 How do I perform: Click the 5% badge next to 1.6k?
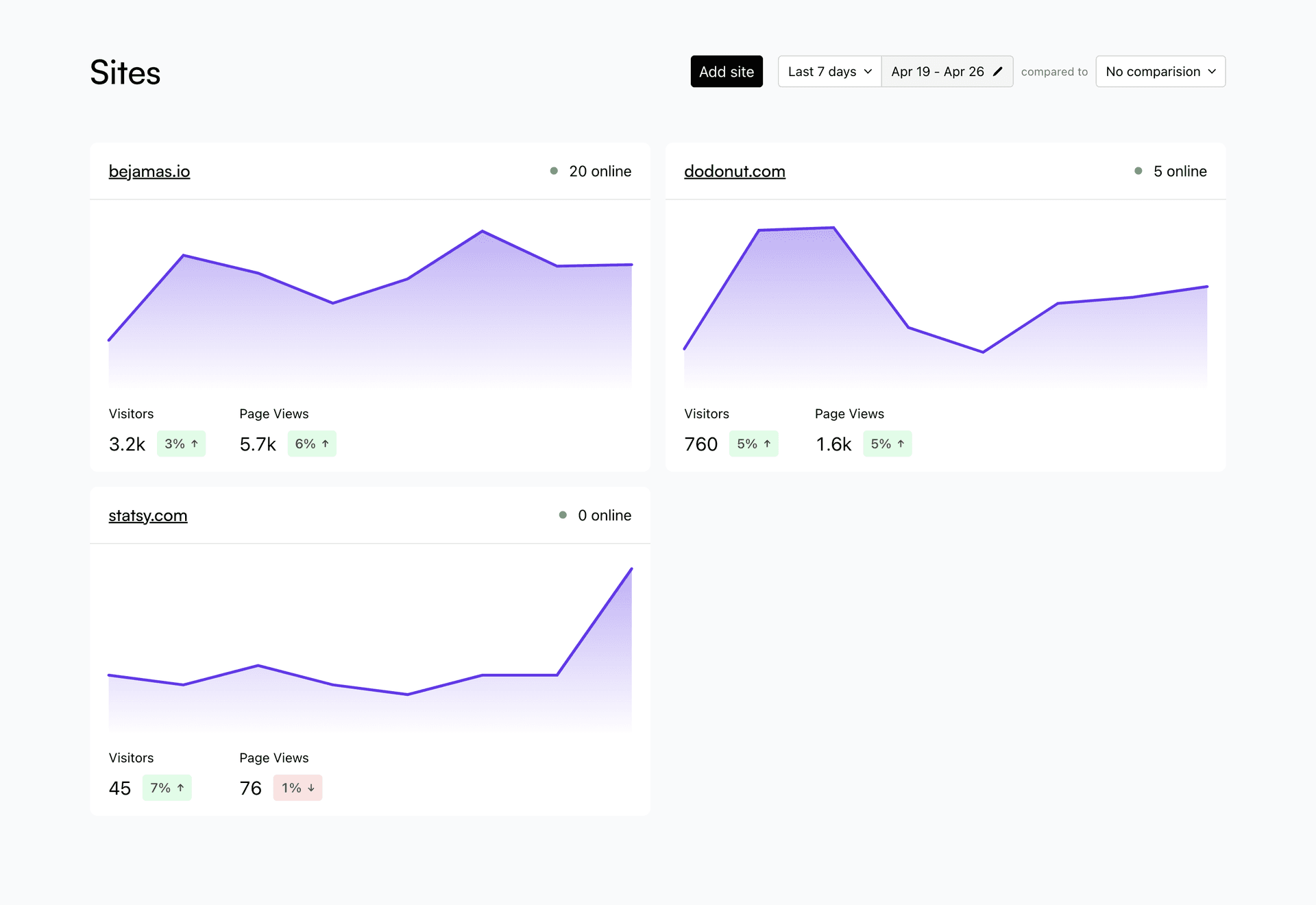[888, 444]
